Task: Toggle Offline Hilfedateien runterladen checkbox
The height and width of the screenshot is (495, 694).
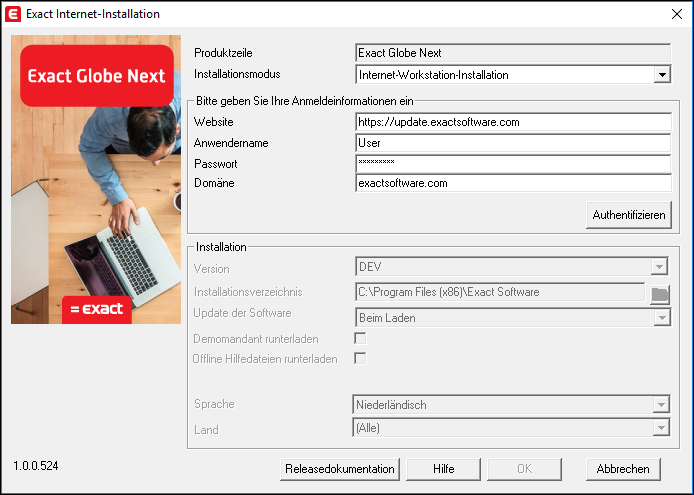Action: click(360, 358)
